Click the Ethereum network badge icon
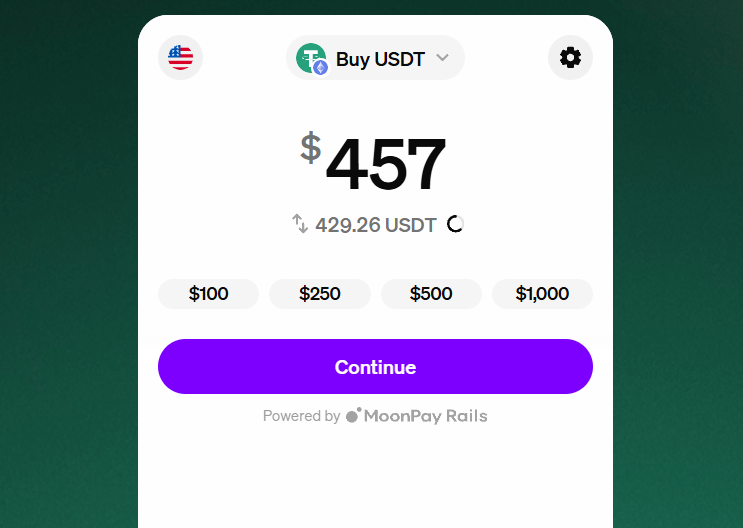This screenshot has width=743, height=528. coord(321,68)
